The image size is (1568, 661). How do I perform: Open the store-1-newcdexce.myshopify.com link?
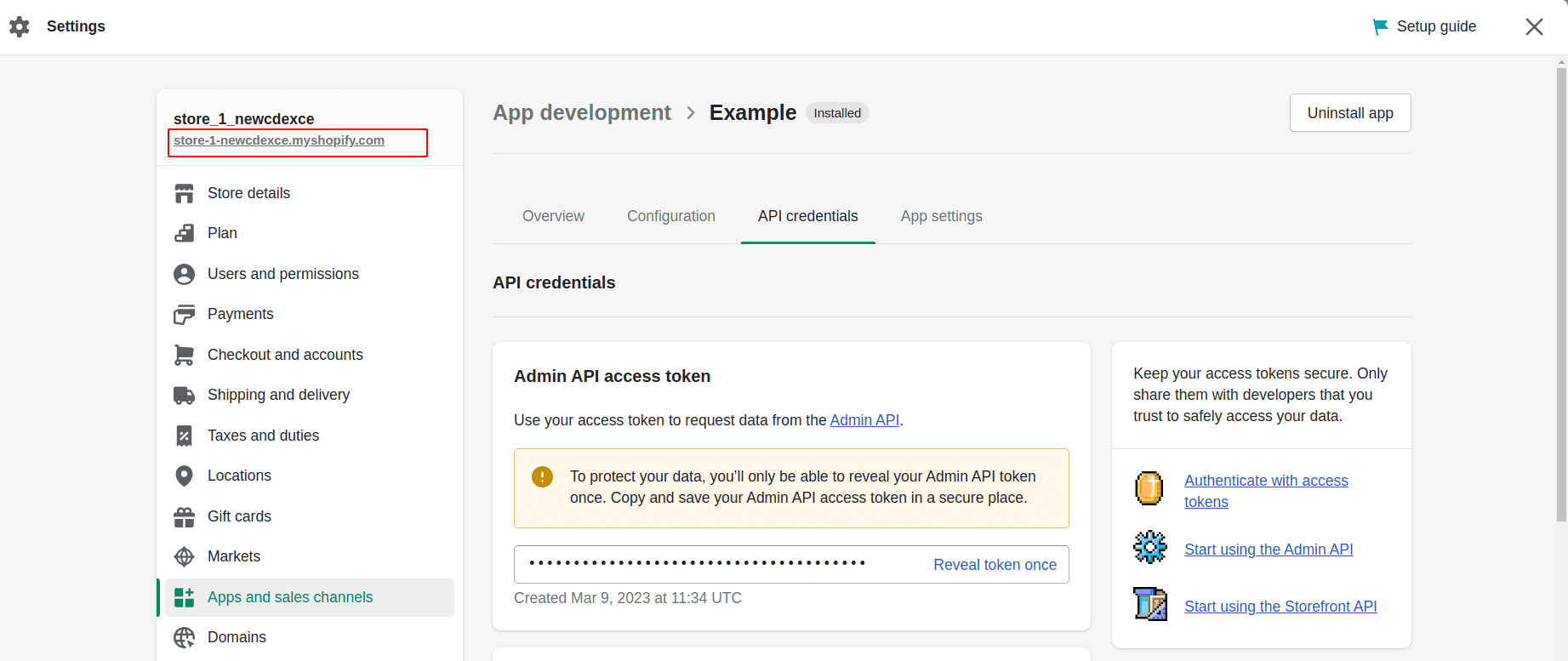[x=279, y=140]
